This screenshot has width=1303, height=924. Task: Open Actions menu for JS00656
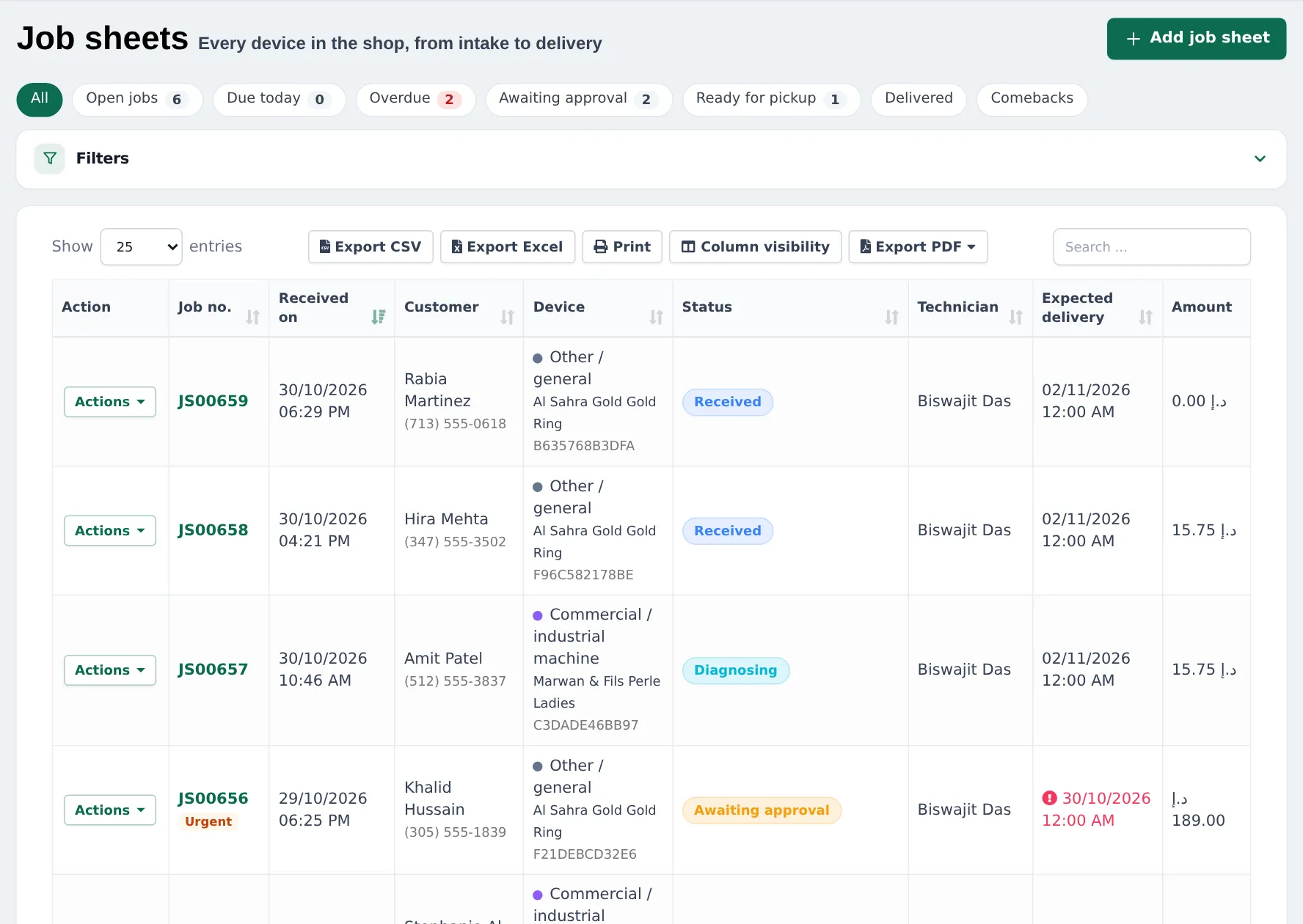(x=110, y=810)
